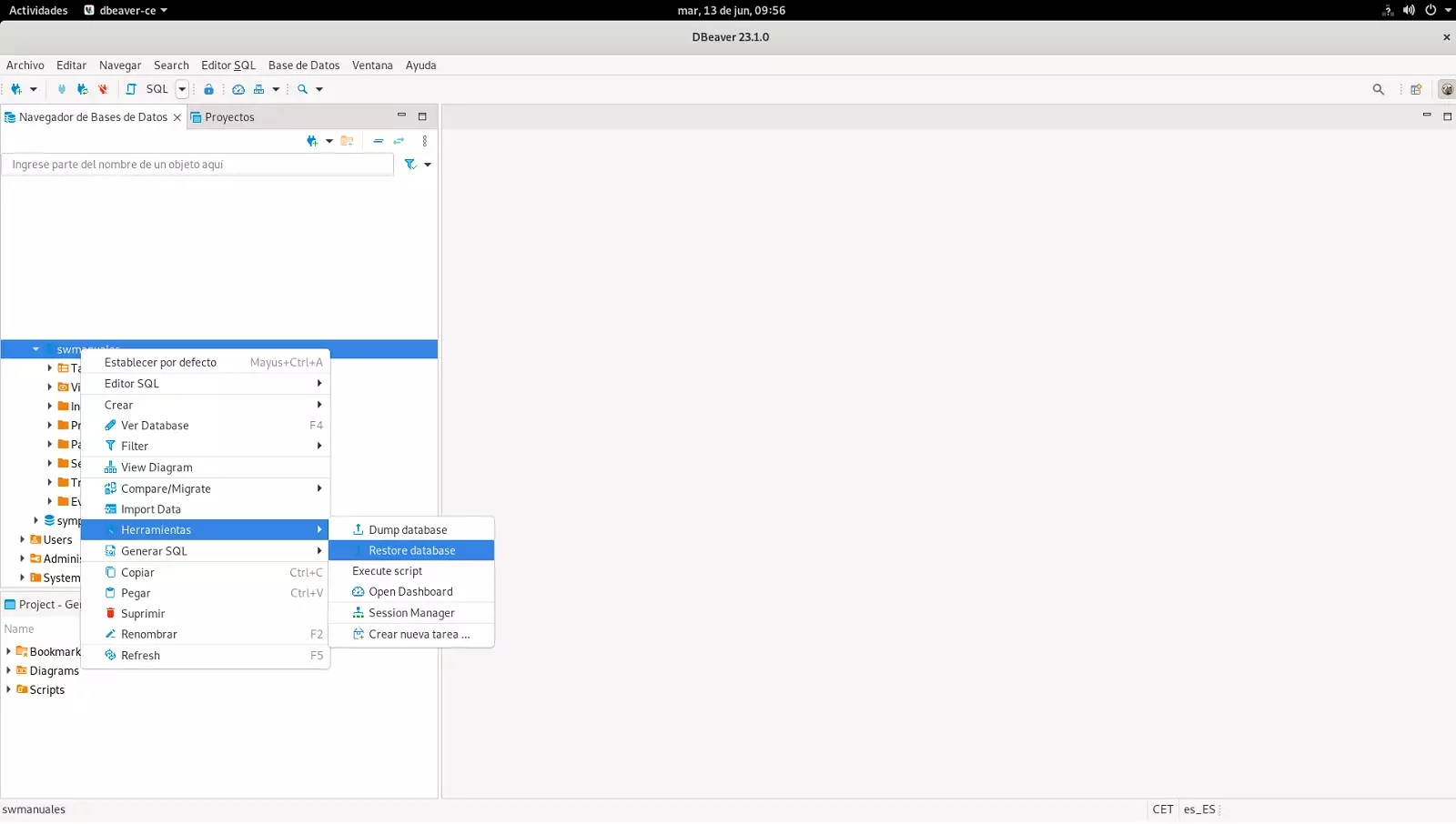Collapse the swmanuales database node
The height and width of the screenshot is (824, 1456).
[35, 349]
